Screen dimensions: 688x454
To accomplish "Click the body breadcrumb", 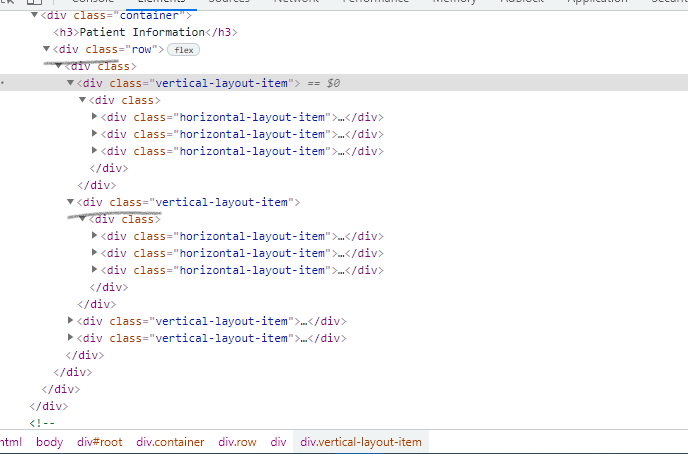I will click(x=50, y=442).
